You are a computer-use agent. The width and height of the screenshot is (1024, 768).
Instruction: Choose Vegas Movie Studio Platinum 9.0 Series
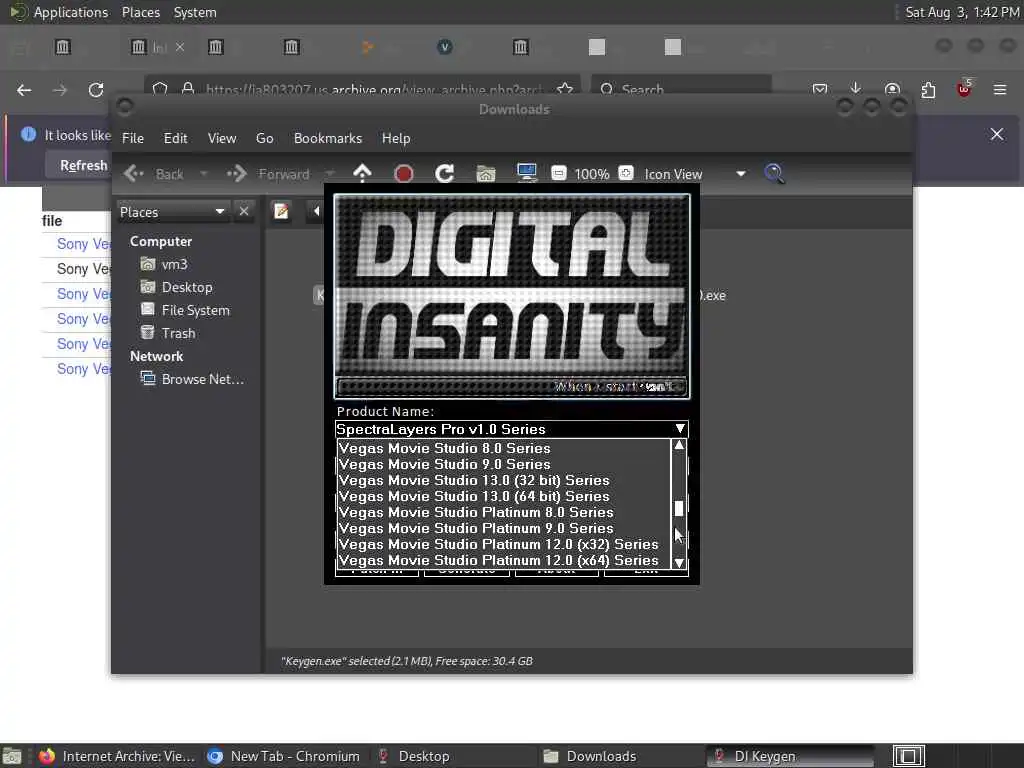point(504,528)
